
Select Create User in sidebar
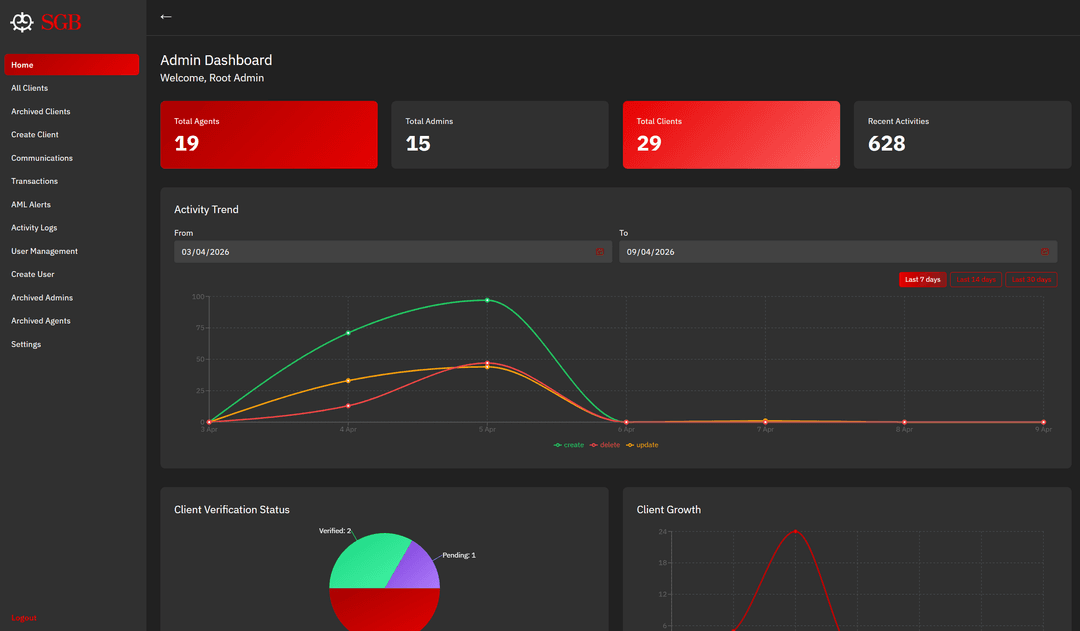tap(32, 274)
